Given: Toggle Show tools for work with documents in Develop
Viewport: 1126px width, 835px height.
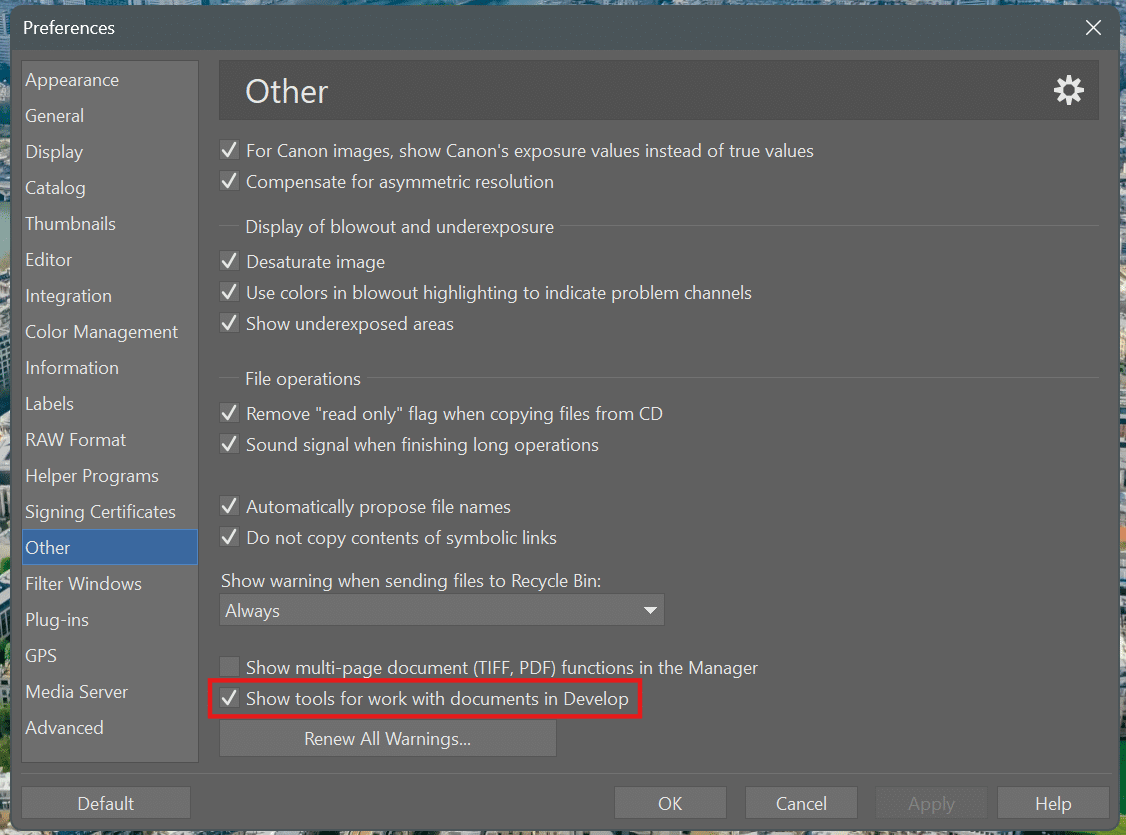Looking at the screenshot, I should coord(230,699).
